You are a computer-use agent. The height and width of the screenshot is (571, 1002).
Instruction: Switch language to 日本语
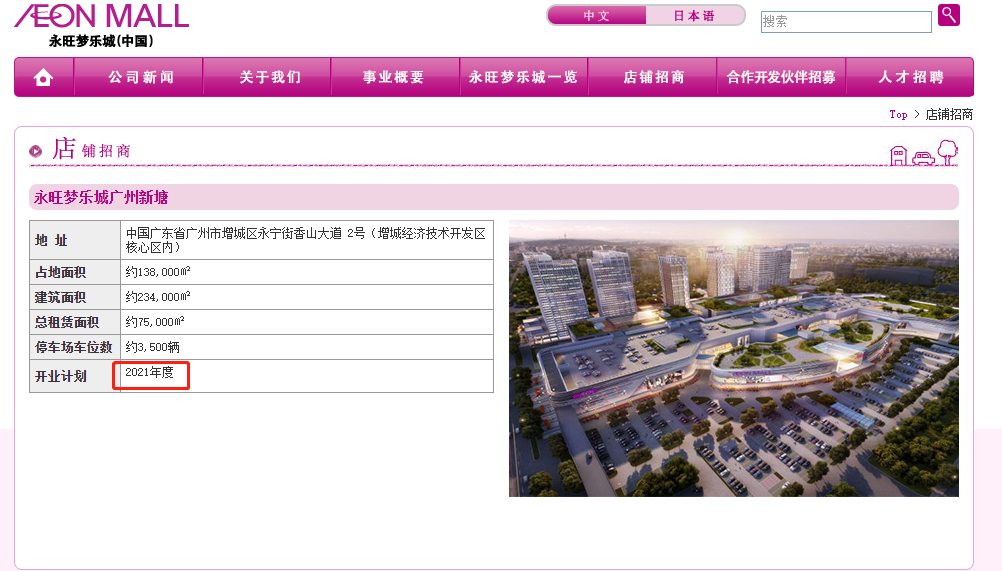pos(694,16)
